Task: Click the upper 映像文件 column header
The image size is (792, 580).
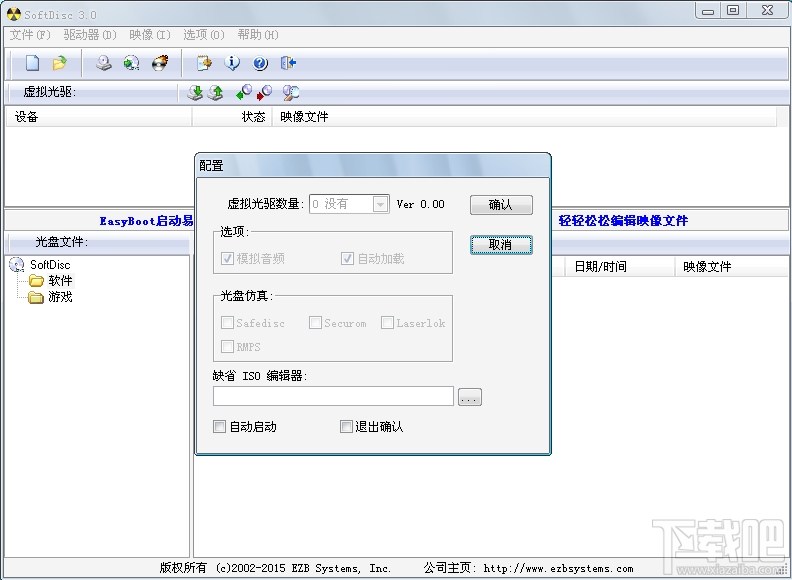Action: [x=524, y=117]
